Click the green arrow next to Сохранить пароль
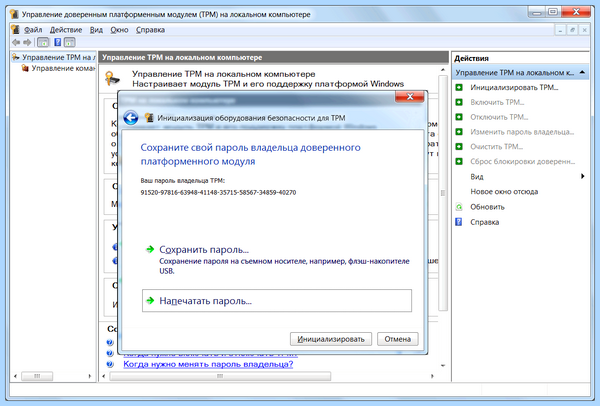This screenshot has width=600, height=406. [x=150, y=249]
